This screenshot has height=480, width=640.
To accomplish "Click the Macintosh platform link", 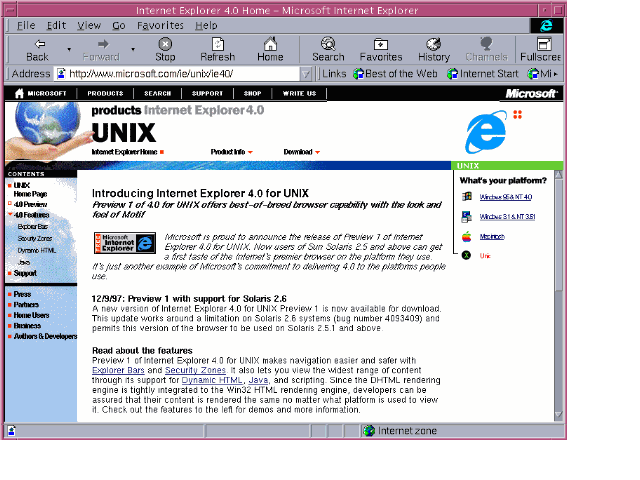I will [492, 237].
